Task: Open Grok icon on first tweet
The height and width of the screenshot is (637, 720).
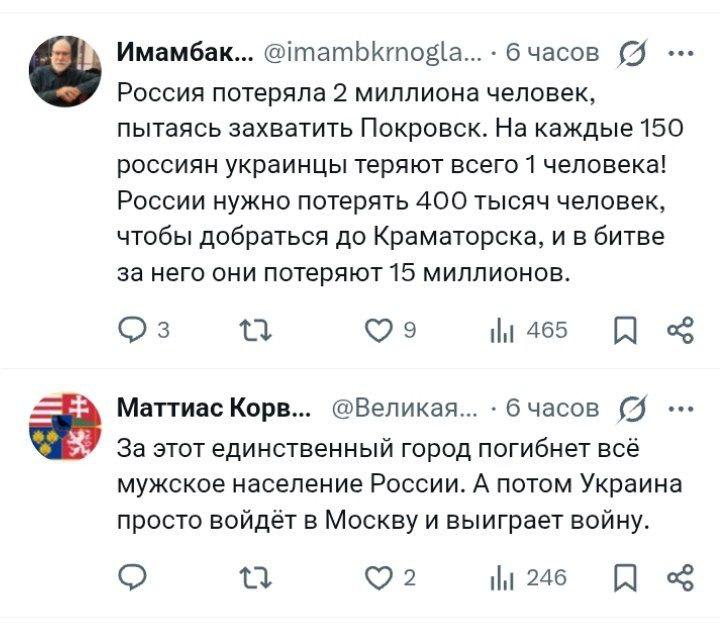Action: point(634,52)
